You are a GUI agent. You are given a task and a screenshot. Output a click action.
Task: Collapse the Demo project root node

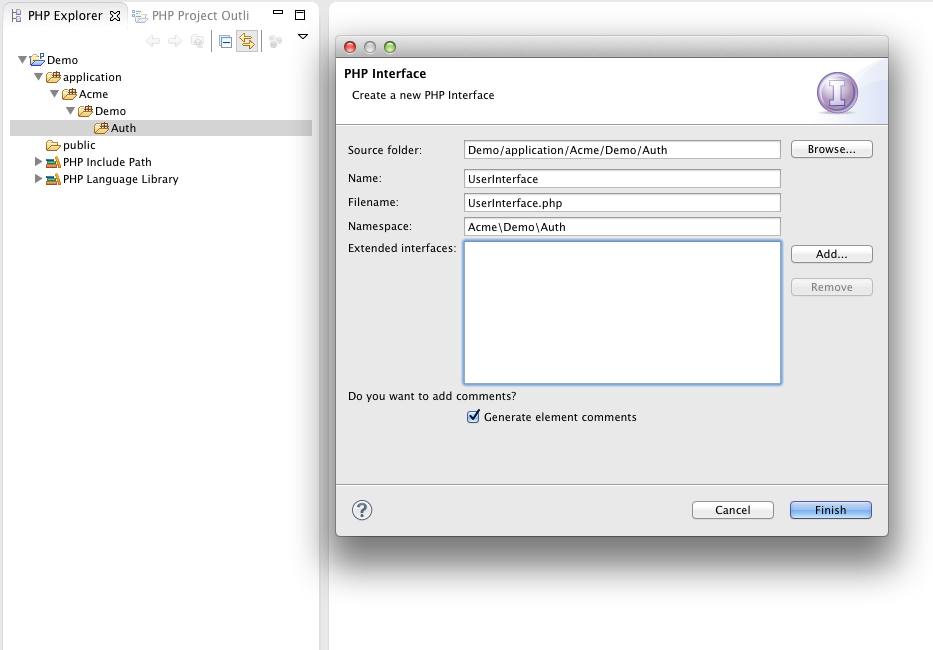coord(23,60)
